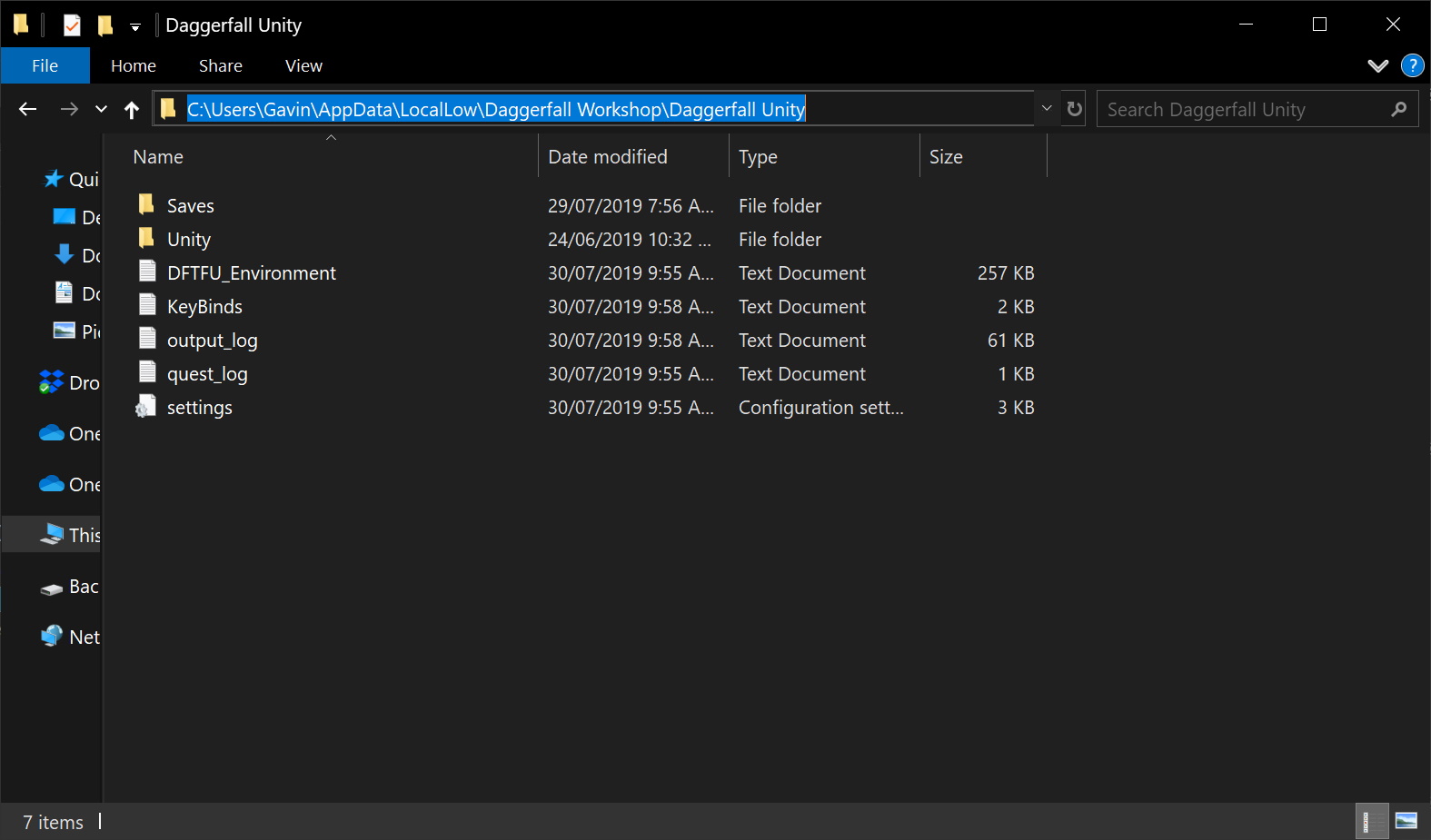The width and height of the screenshot is (1431, 840).
Task: Open the recent locations dropdown
Action: [x=101, y=109]
